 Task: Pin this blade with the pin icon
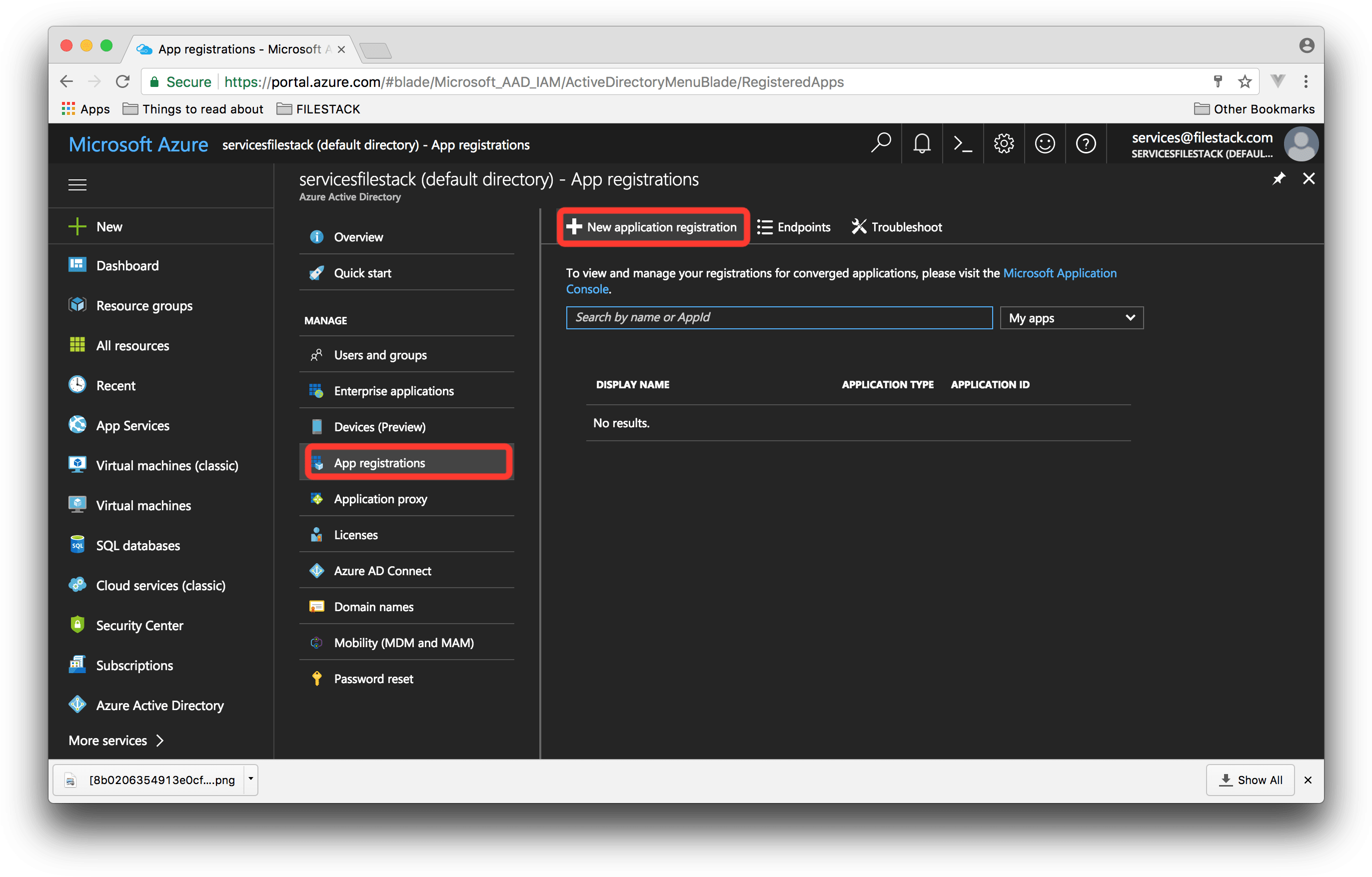click(1279, 179)
